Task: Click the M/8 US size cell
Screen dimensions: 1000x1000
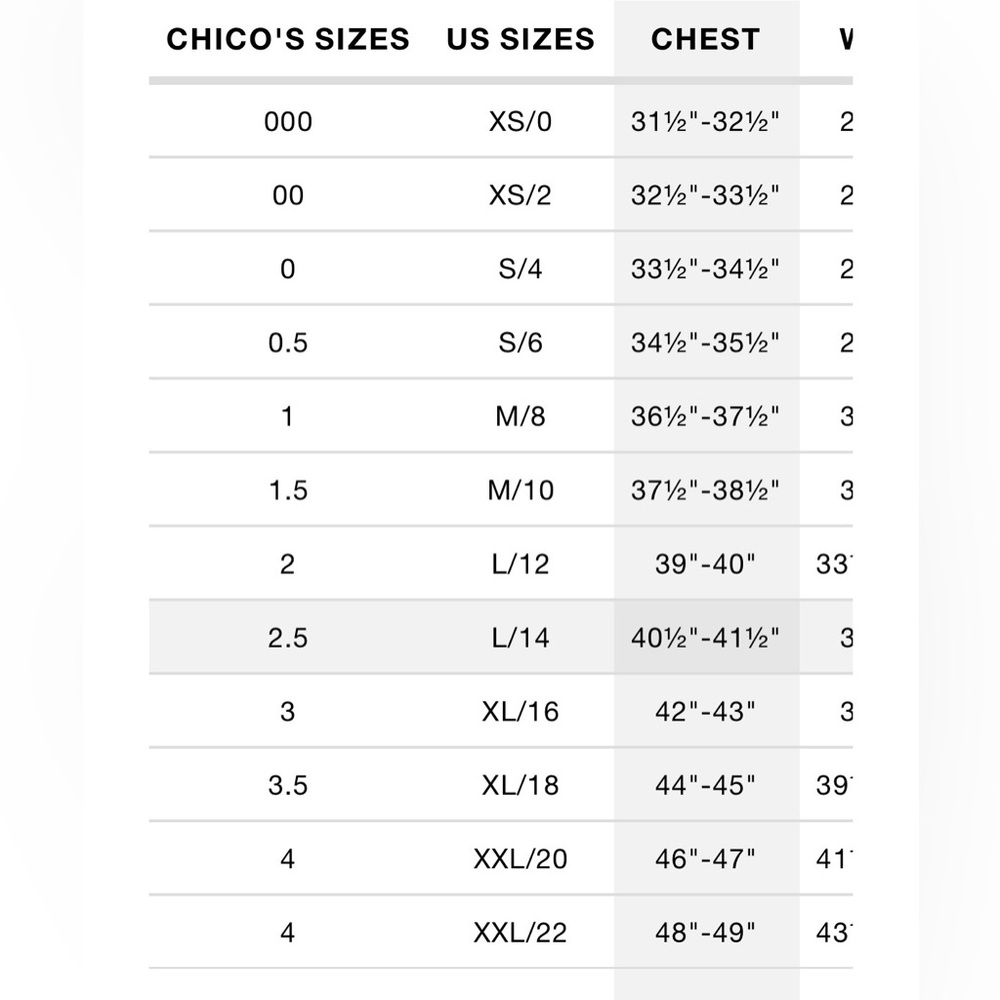Action: [x=520, y=416]
